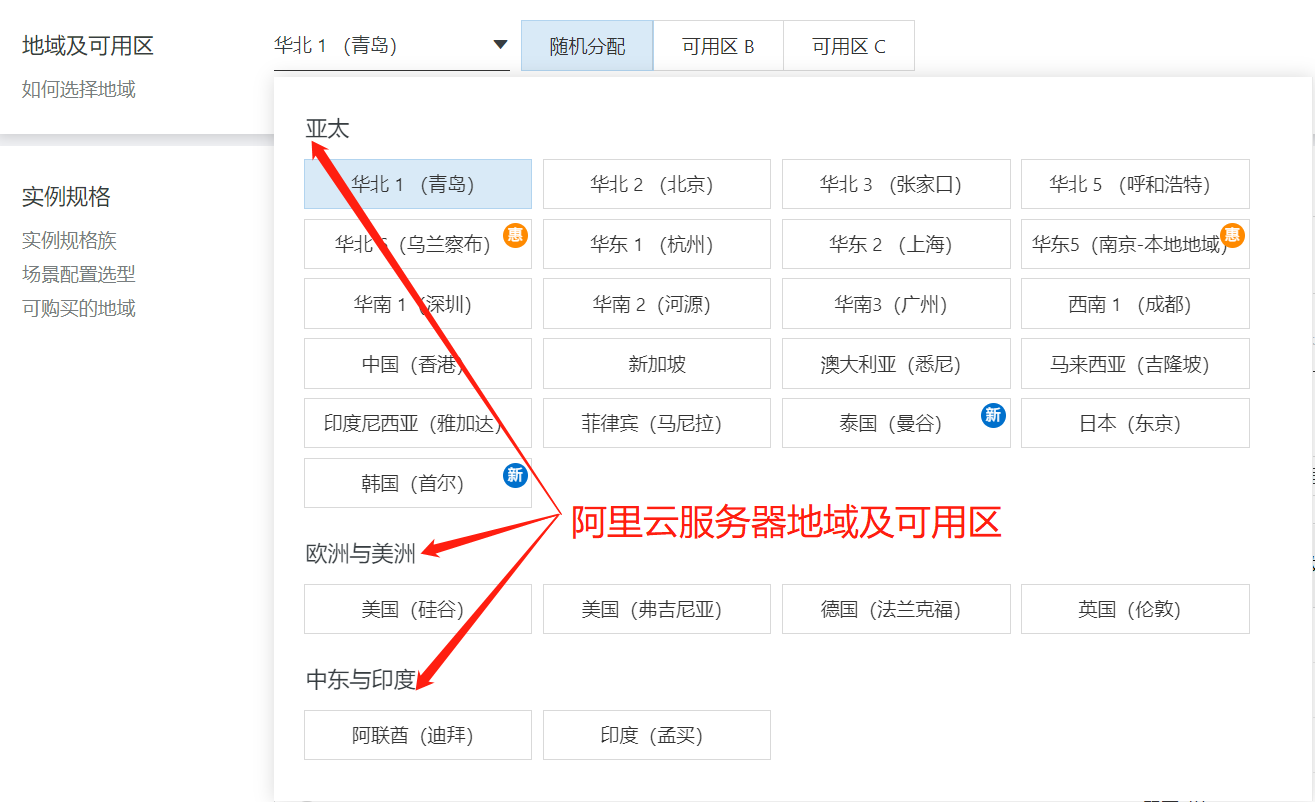Choose region 阿联酋 (迪拜)

point(418,735)
